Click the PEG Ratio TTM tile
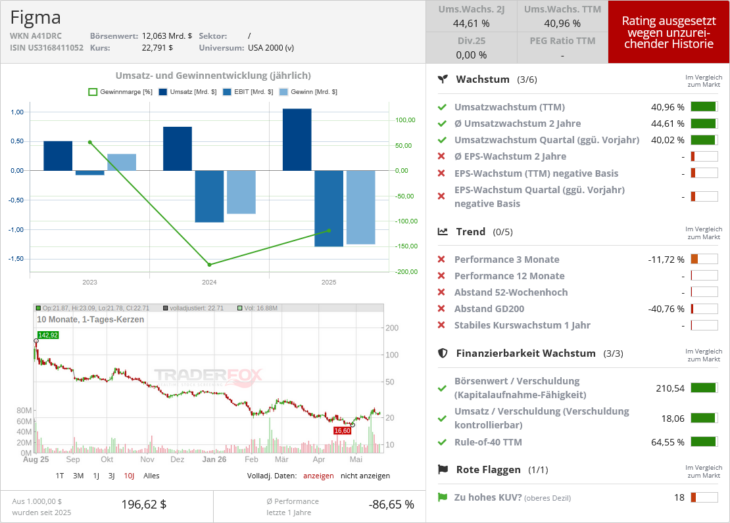The image size is (730, 523). pos(562,48)
